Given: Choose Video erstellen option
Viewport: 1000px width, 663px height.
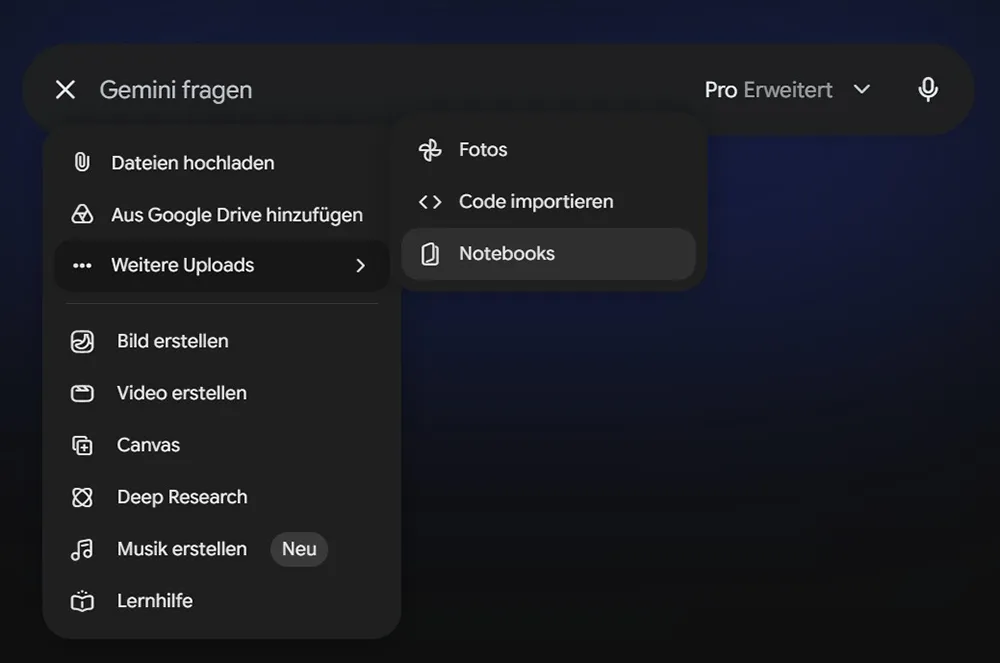Looking at the screenshot, I should (222, 393).
